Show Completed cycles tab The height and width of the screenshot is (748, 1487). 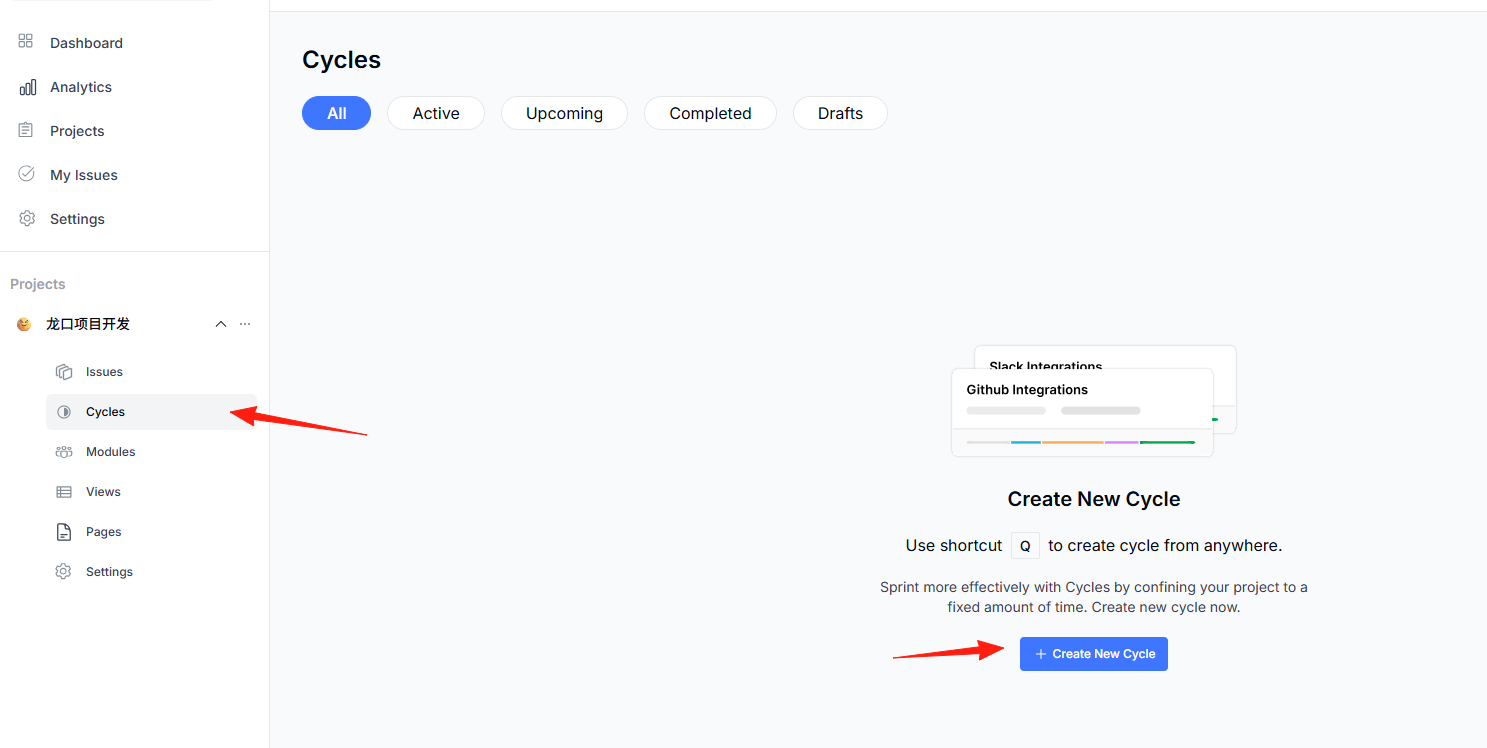click(x=710, y=113)
